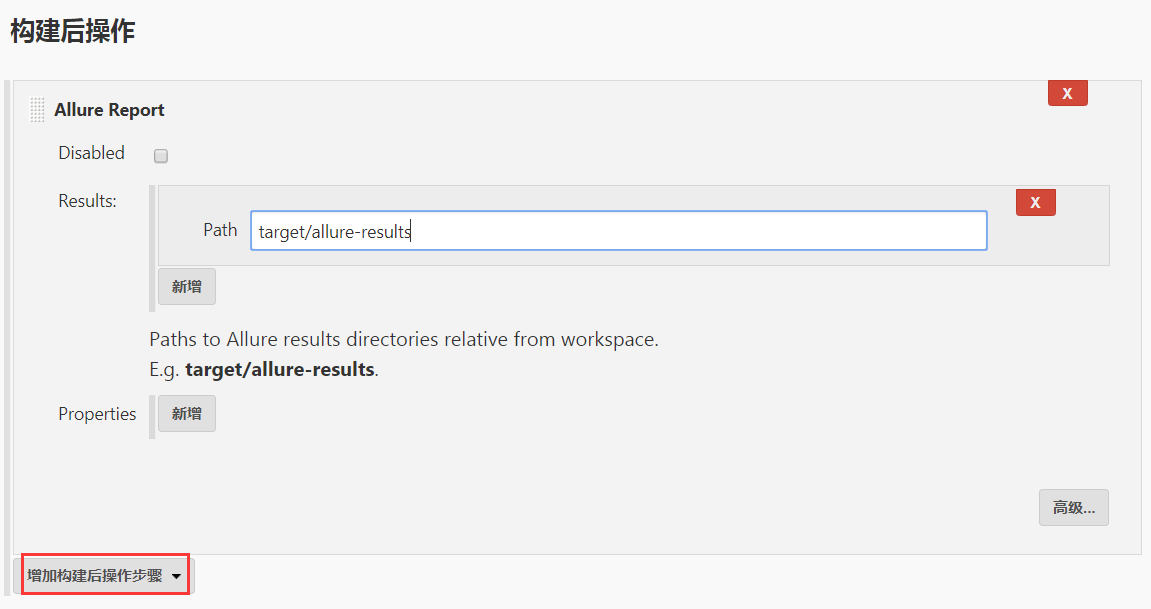Click the Results: label
The image size is (1151, 609).
pyautogui.click(x=87, y=201)
